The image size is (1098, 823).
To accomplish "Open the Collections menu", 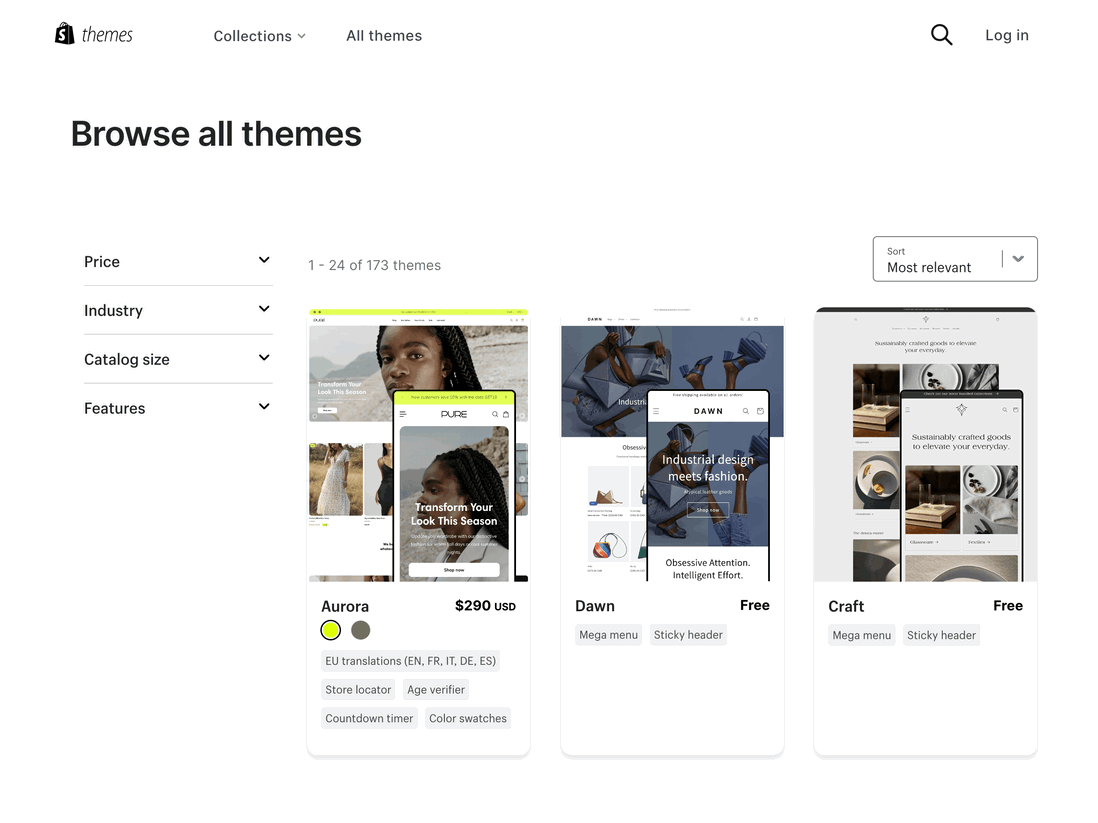I will [252, 35].
